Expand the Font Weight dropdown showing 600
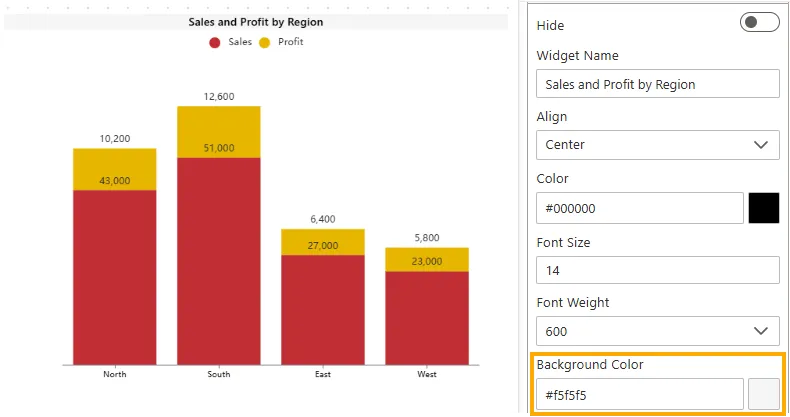790x417 pixels. (x=657, y=331)
